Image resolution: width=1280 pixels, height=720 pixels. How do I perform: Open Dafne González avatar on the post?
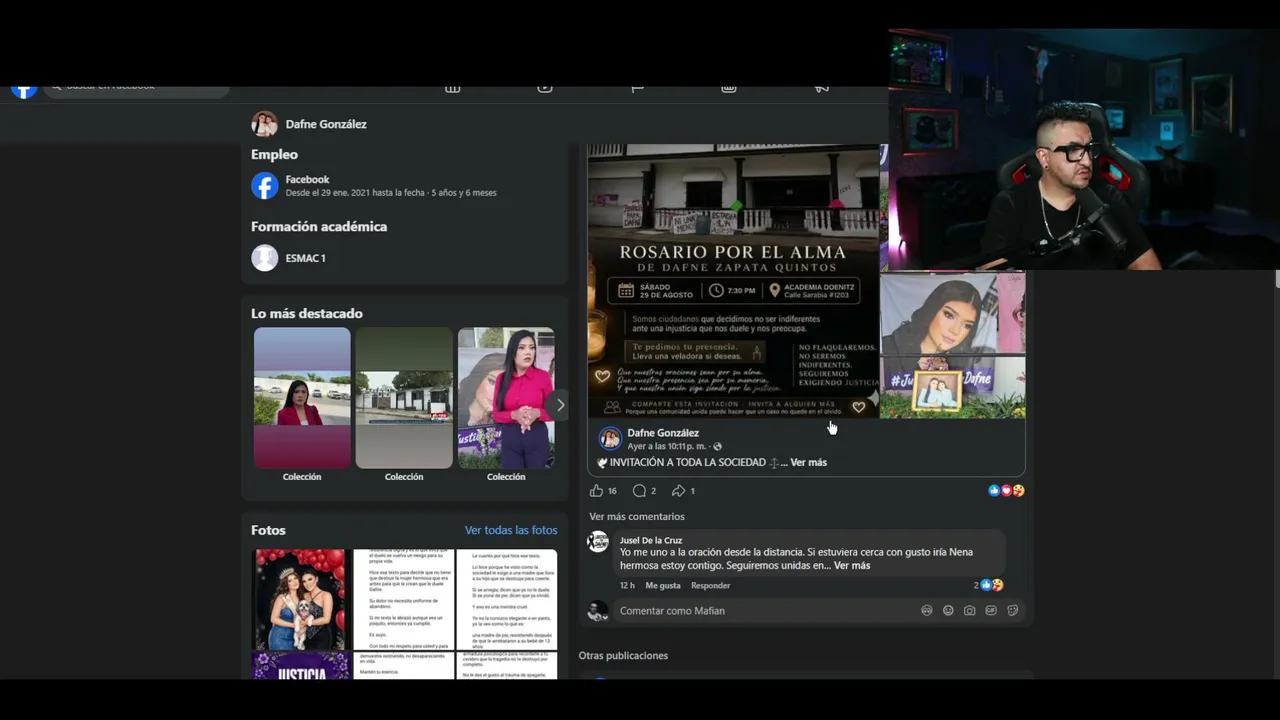point(610,439)
